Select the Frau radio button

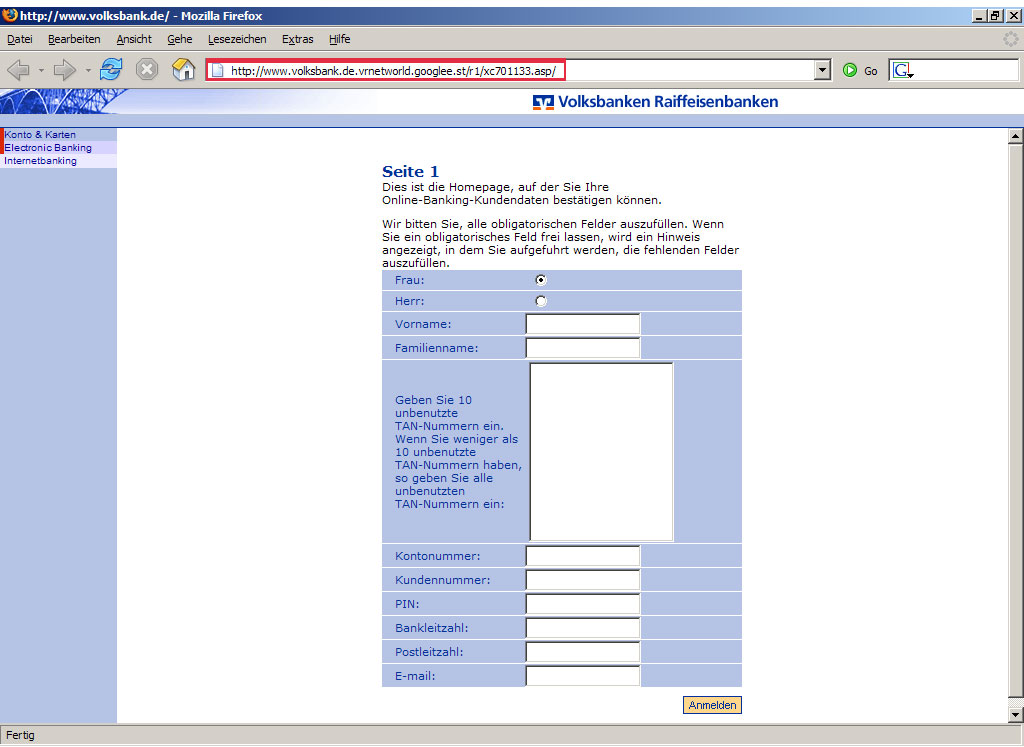pos(541,280)
